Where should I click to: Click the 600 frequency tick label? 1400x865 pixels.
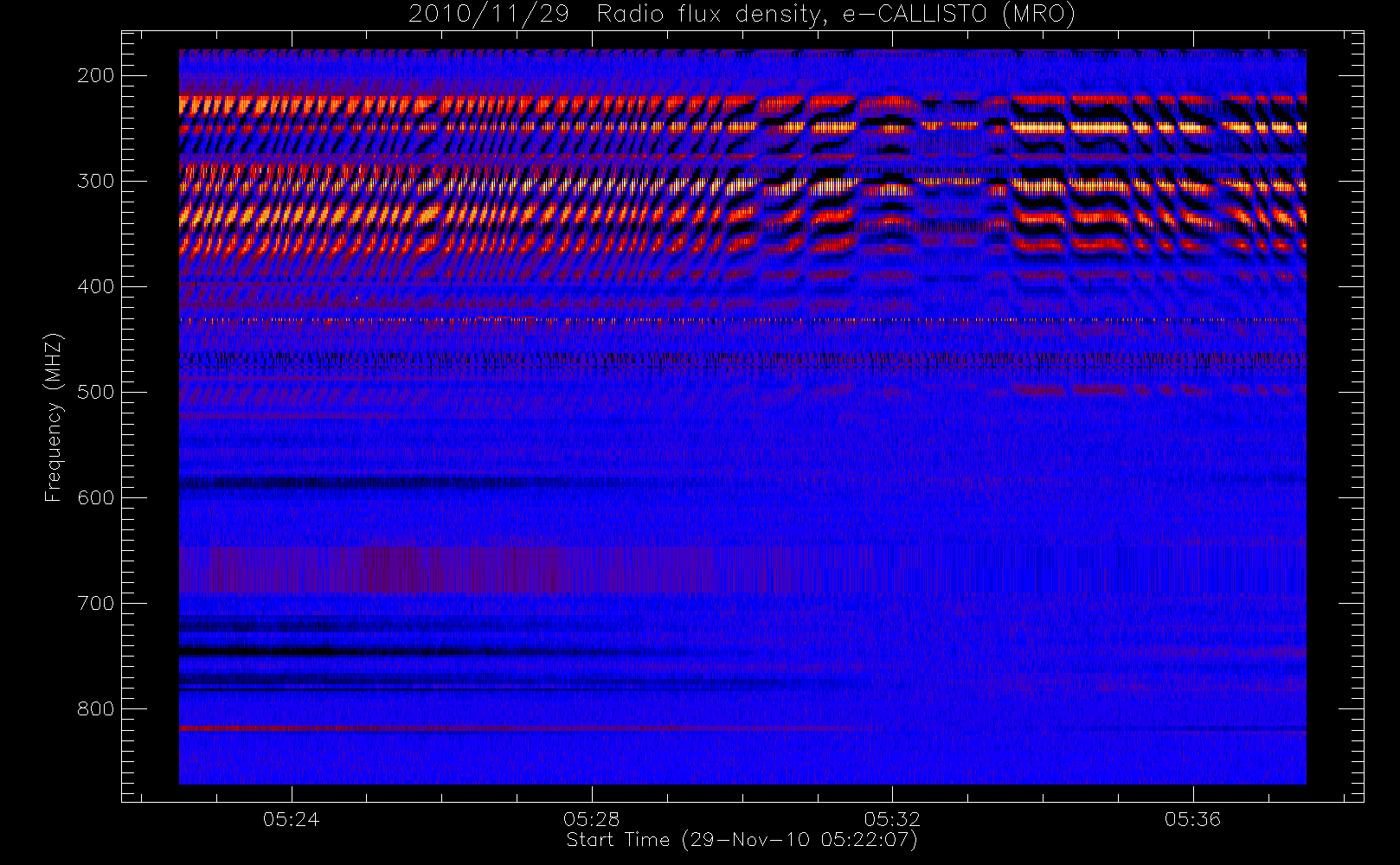pyautogui.click(x=96, y=497)
